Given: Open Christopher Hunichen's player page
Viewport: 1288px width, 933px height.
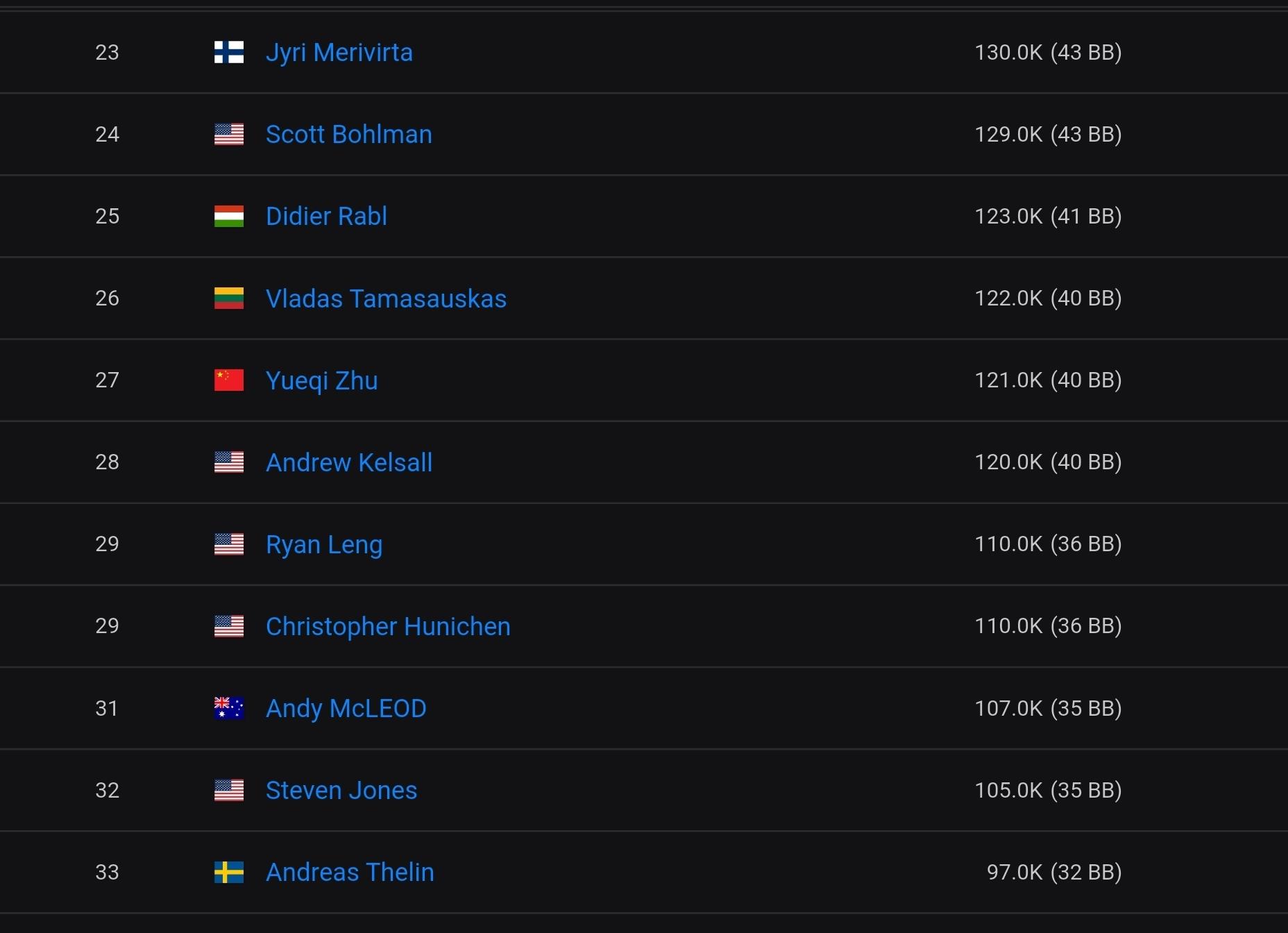Looking at the screenshot, I should (388, 626).
